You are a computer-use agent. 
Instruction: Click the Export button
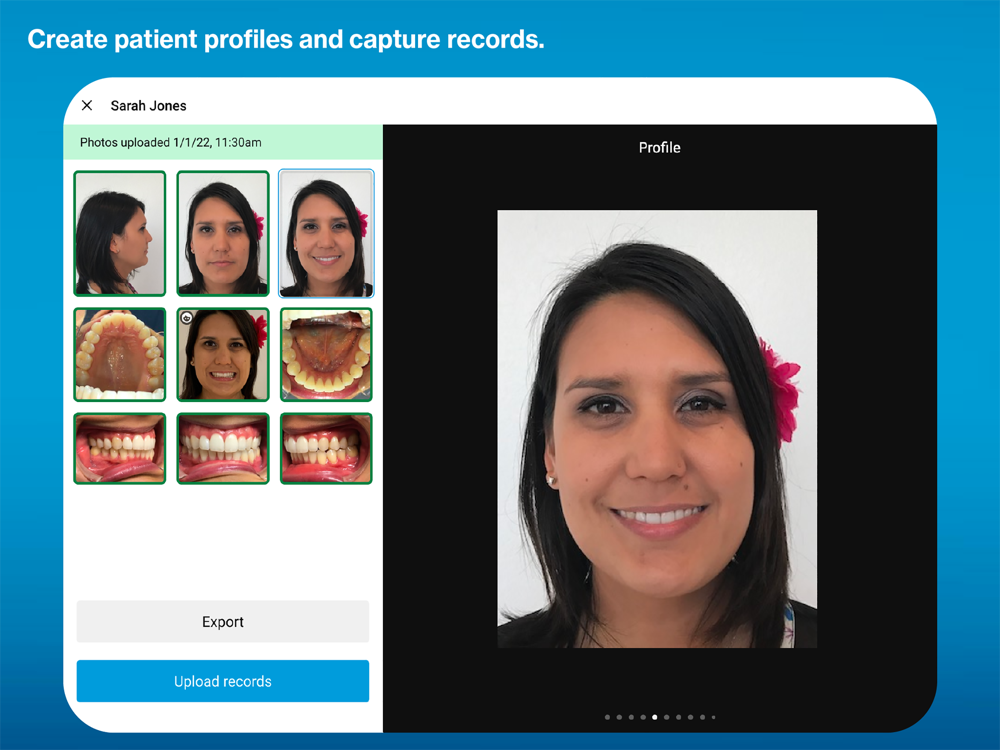point(223,621)
